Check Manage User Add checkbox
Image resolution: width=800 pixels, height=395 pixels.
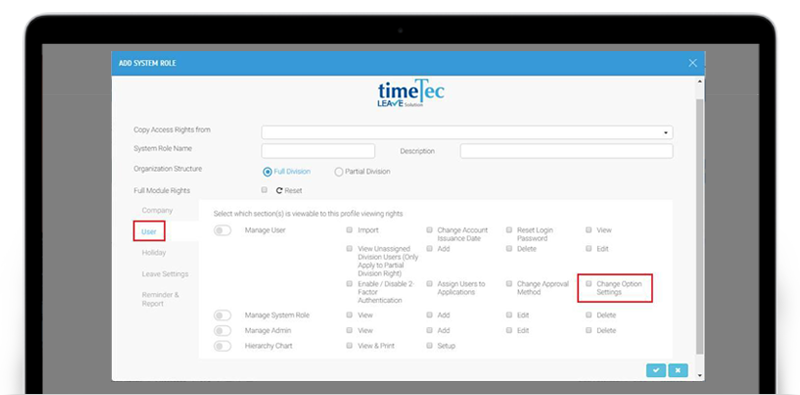[430, 249]
